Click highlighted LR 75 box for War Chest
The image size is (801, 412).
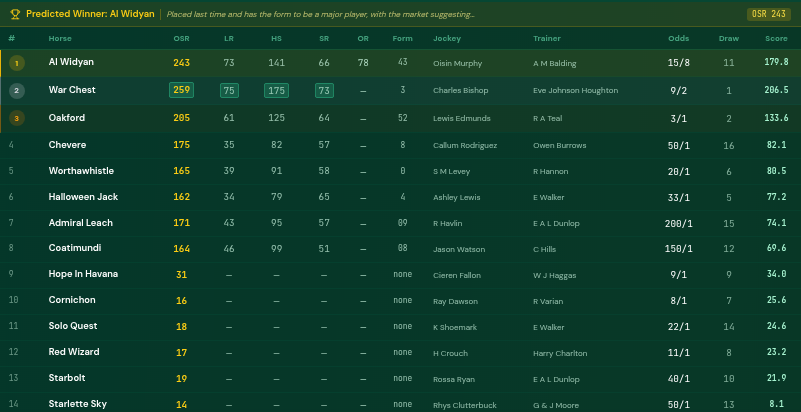click(x=229, y=90)
